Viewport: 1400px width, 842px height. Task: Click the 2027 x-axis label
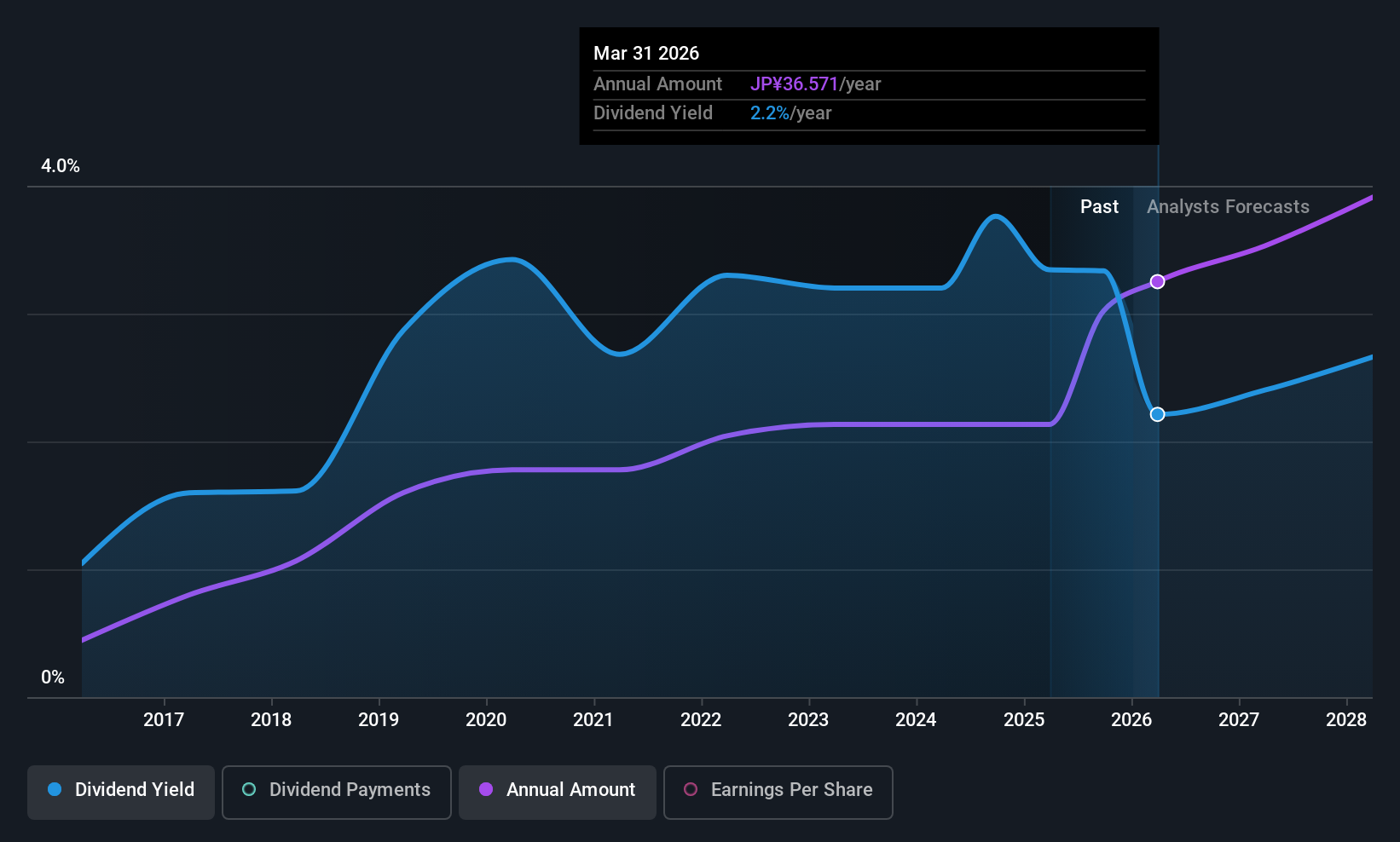coord(1239,720)
